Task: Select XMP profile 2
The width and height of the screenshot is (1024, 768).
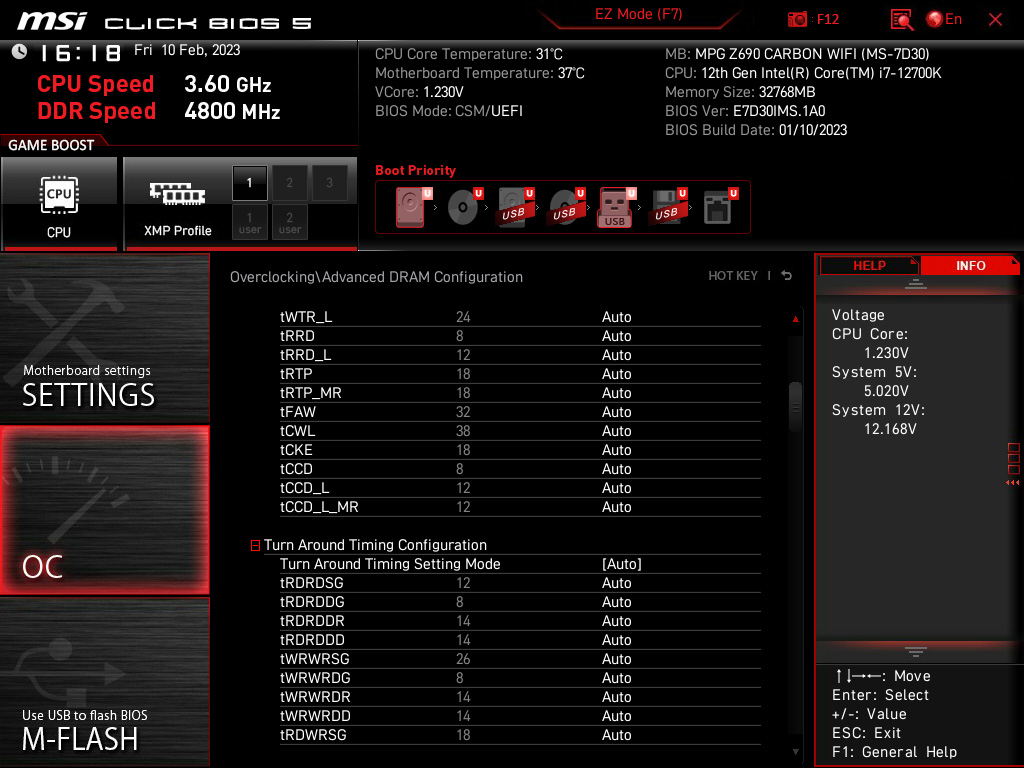Action: (x=289, y=183)
